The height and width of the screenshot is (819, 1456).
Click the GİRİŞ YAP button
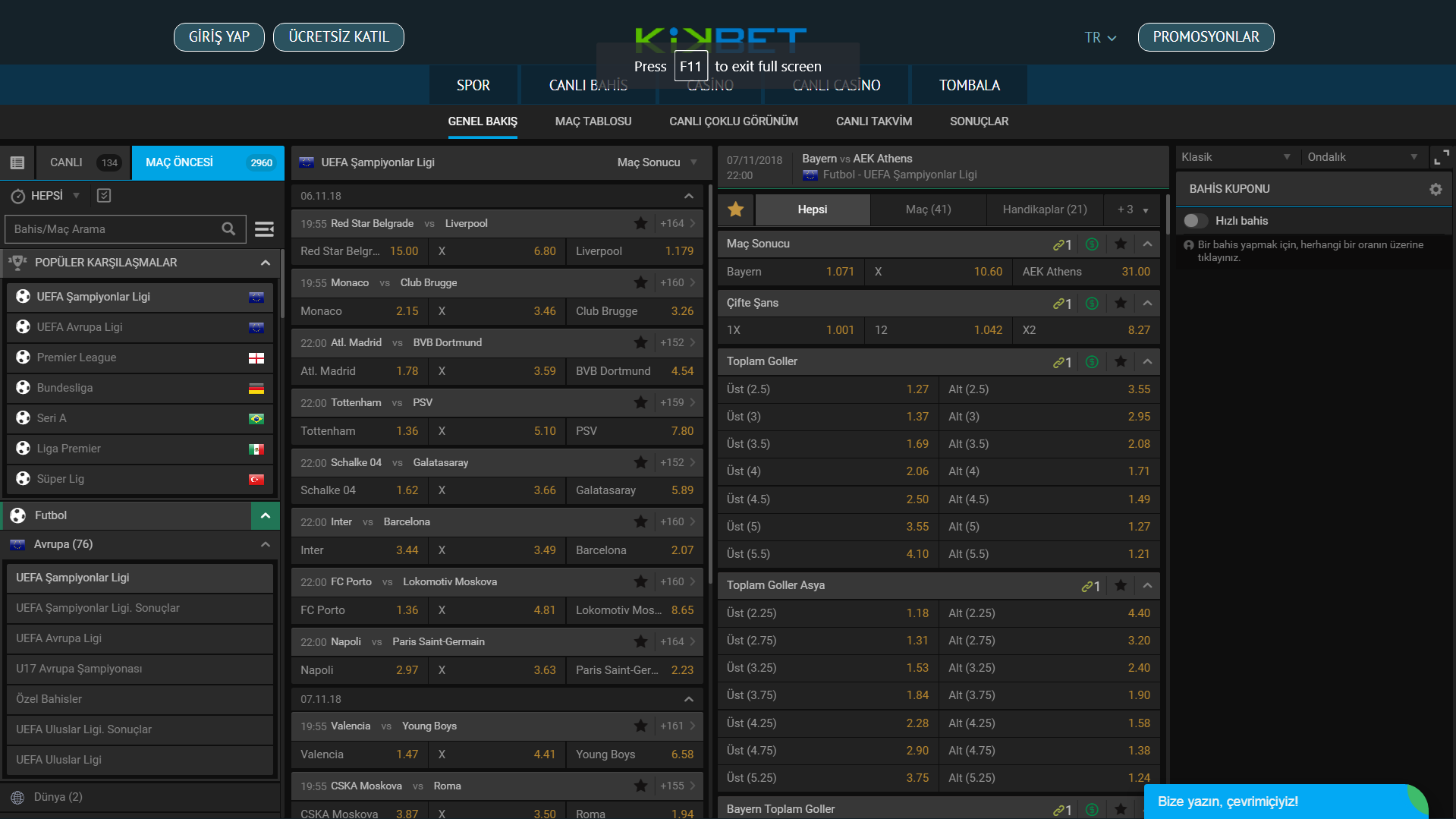coord(219,37)
